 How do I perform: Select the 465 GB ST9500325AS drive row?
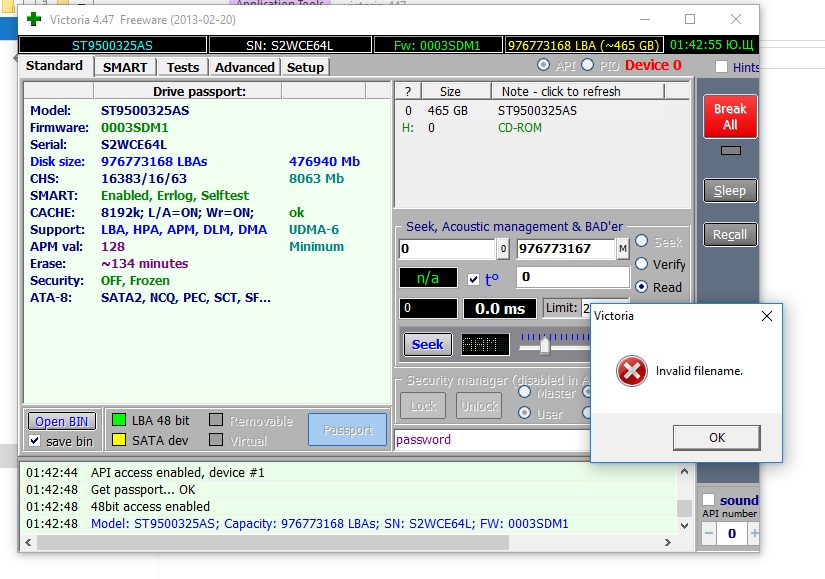tap(542, 111)
